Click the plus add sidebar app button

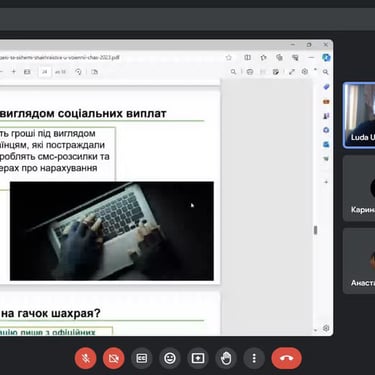(326, 182)
